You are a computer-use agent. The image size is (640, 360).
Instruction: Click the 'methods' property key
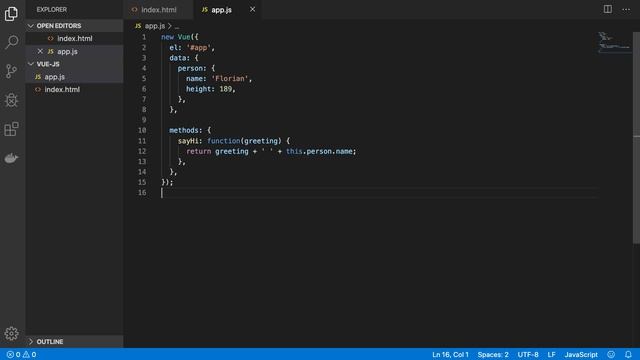click(x=184, y=130)
